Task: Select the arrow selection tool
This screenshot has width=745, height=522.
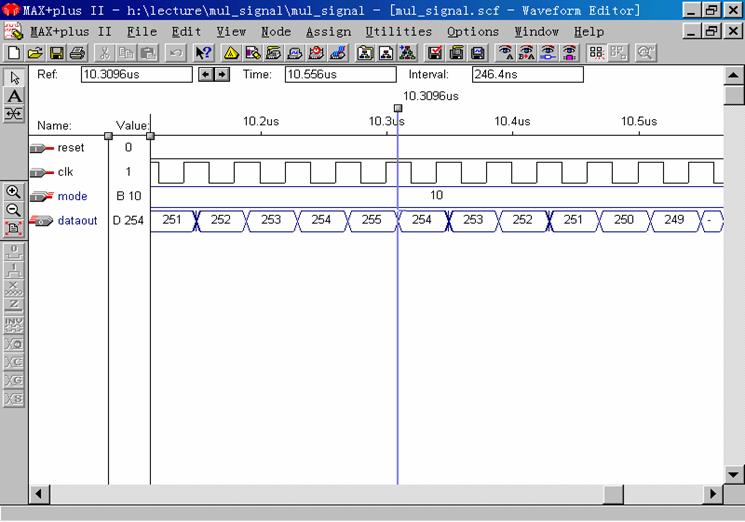Action: [x=14, y=77]
